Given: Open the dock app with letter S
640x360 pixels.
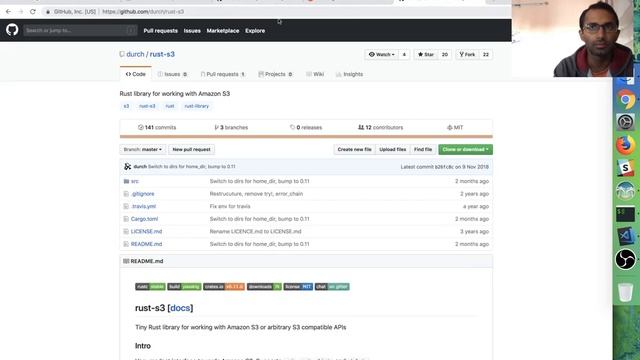Looking at the screenshot, I should pyautogui.click(x=625, y=168).
